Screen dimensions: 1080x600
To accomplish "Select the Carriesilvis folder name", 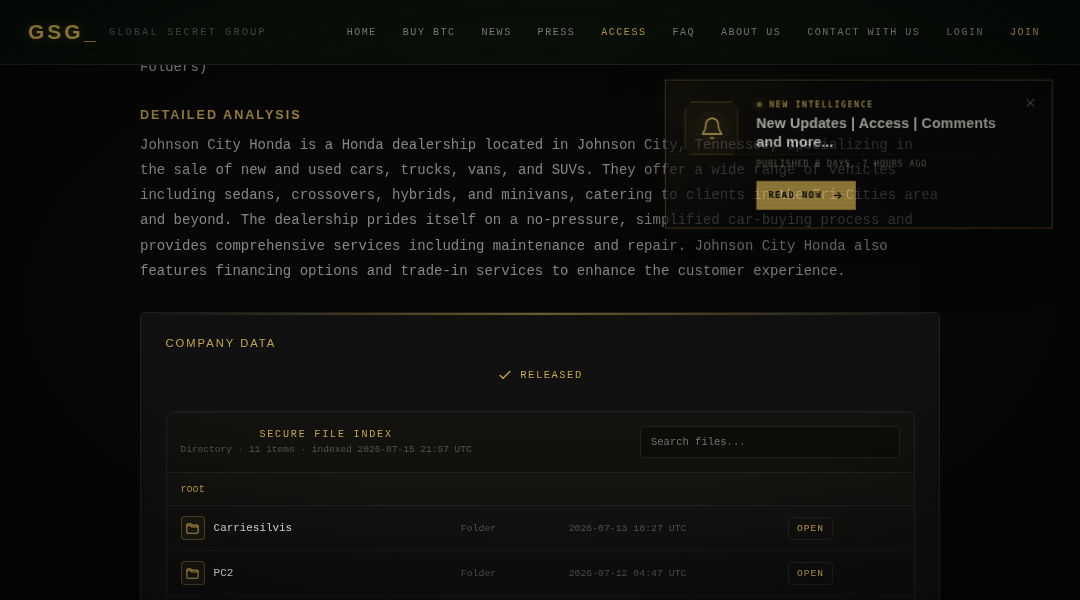I will point(252,528).
